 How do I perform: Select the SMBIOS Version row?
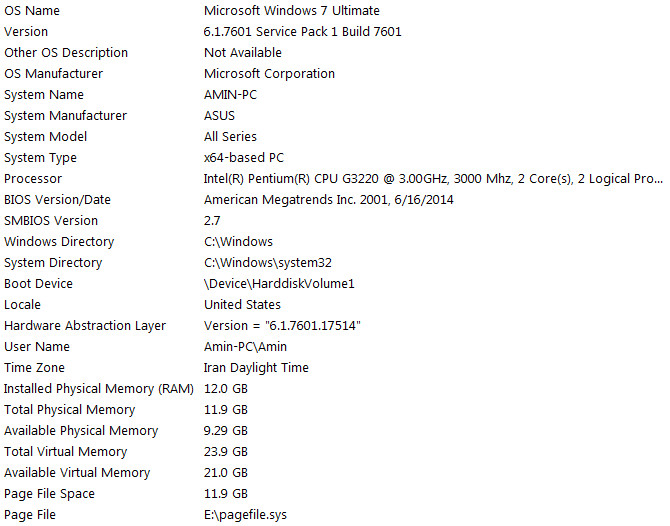(335, 220)
